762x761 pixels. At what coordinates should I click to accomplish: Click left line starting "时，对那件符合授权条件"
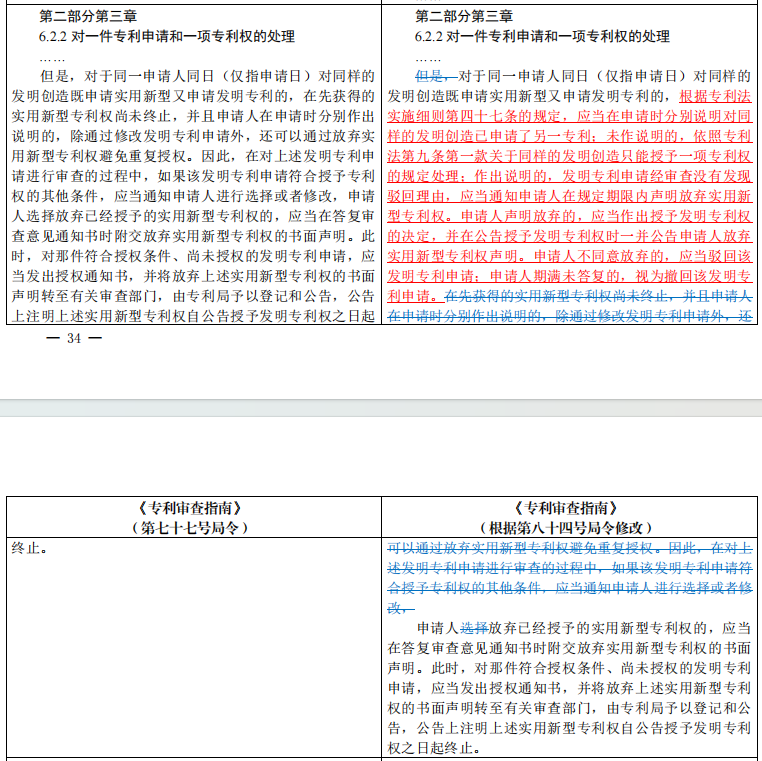point(193,256)
